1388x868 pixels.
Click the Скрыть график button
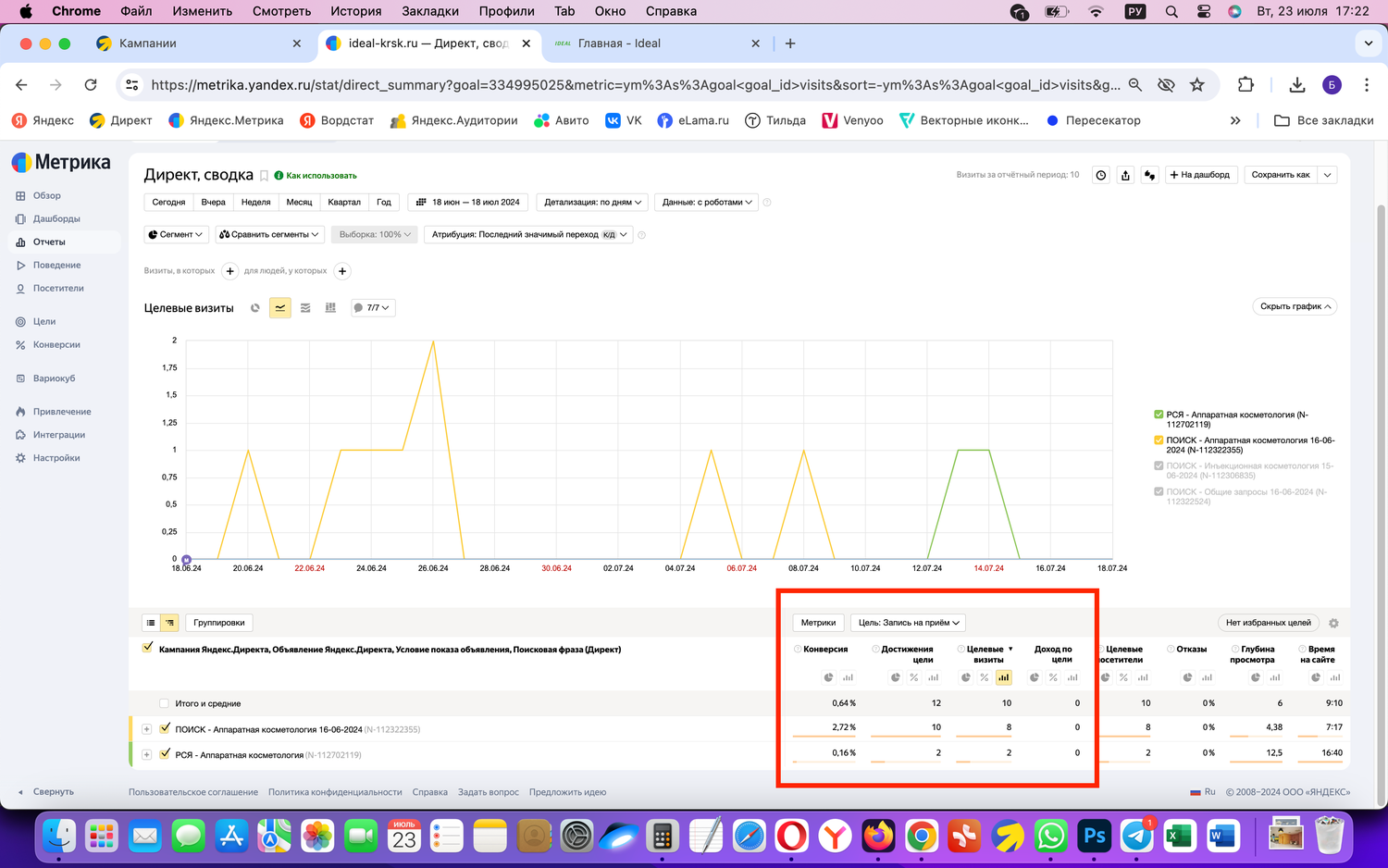1295,306
